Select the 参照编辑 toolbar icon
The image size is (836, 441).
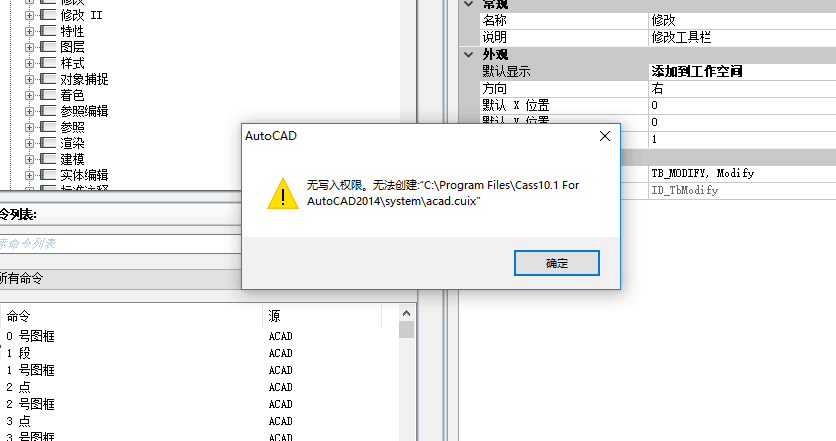[48, 111]
